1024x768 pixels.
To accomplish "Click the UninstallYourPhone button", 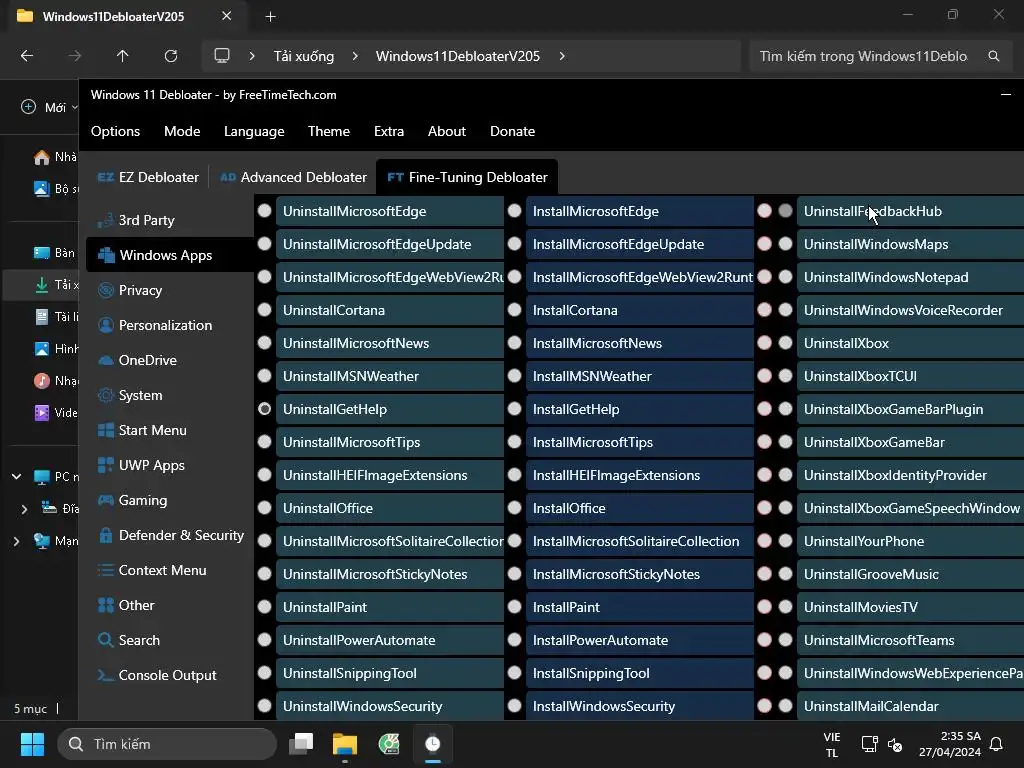I will pyautogui.click(x=910, y=541).
